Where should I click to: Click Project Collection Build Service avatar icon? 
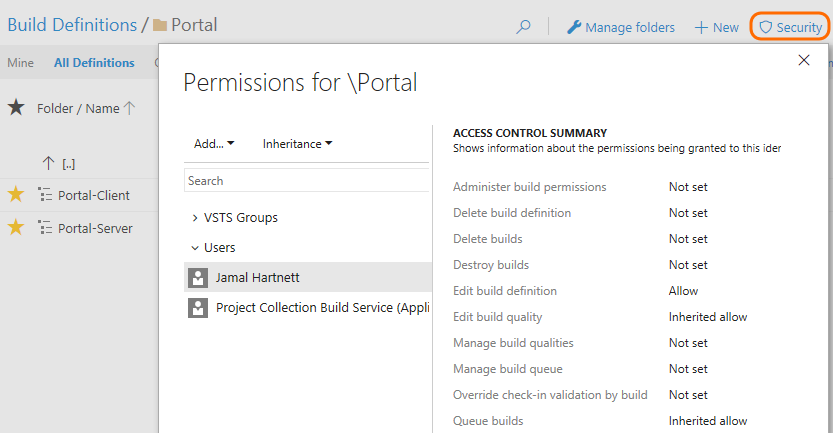[198, 308]
